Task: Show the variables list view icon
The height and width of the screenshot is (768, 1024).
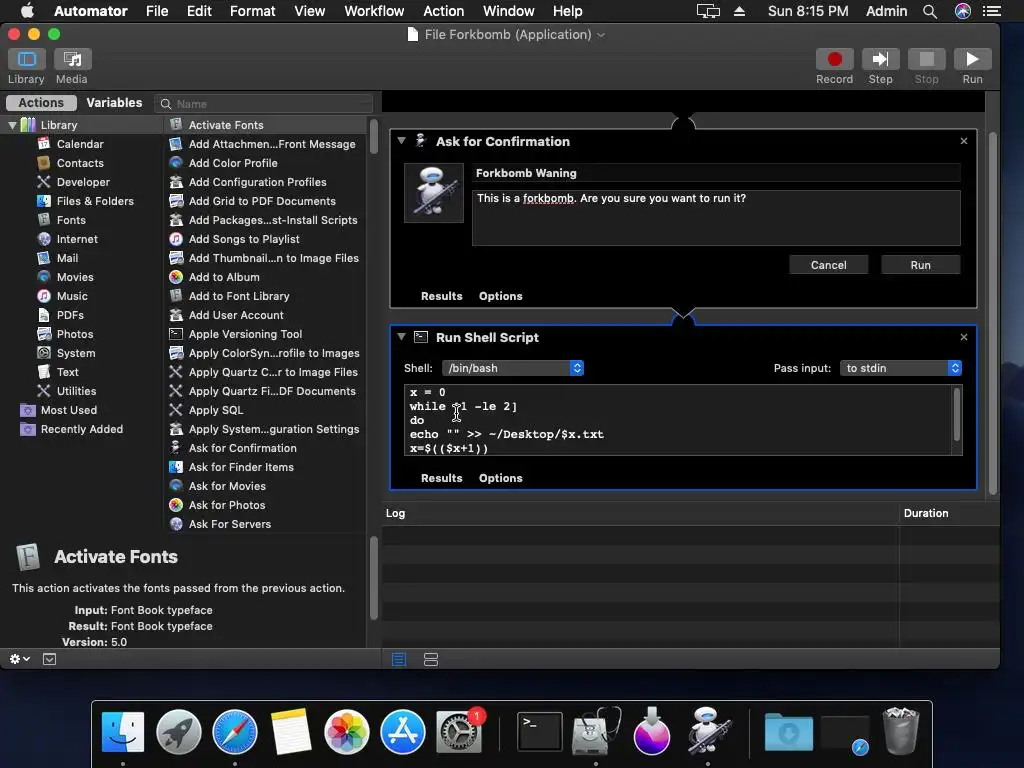Action: tap(431, 660)
